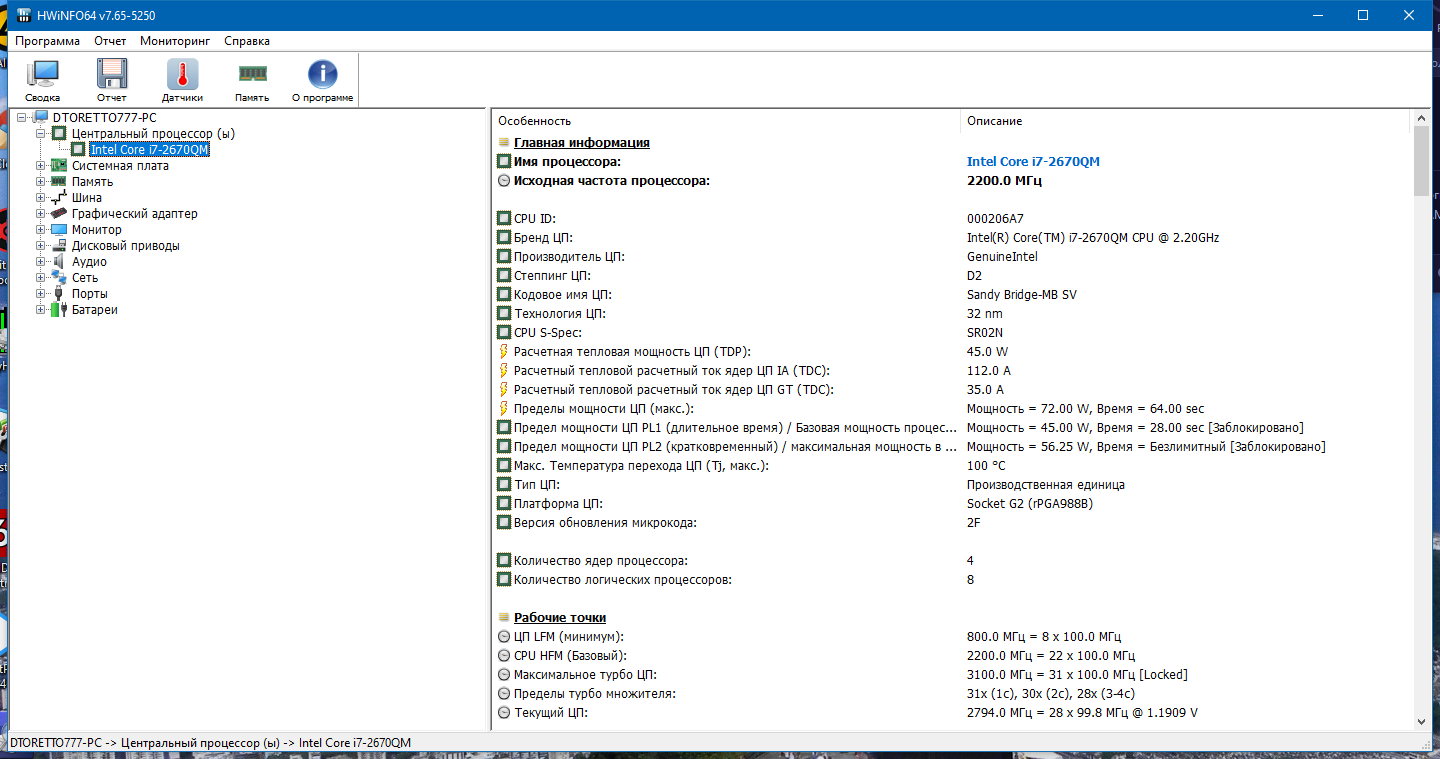The width and height of the screenshot is (1440, 759).
Task: Click the Сеть network icon
Action: tap(59, 278)
